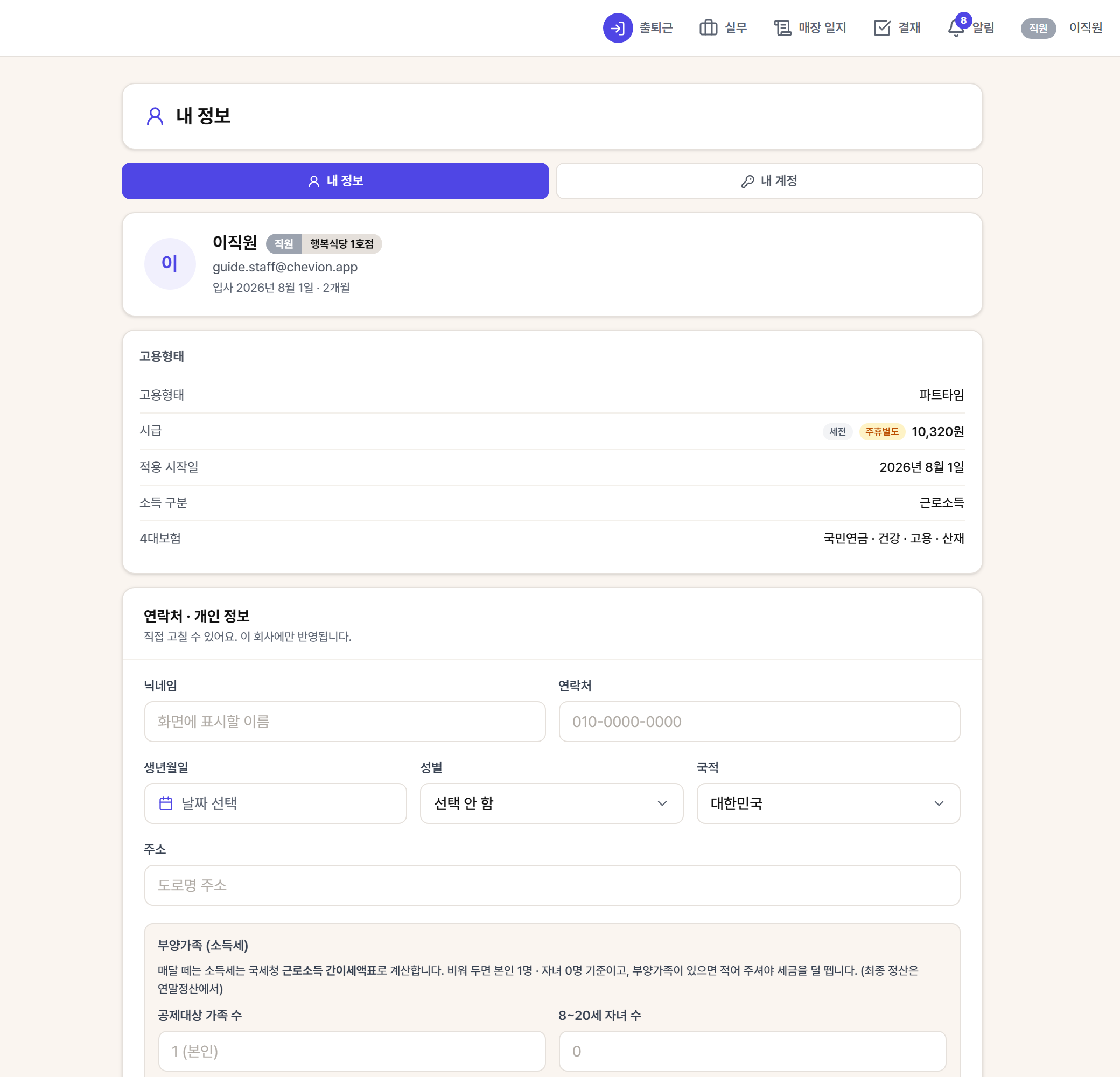
Task: Focus the 연락처 phone input field
Action: tap(759, 722)
